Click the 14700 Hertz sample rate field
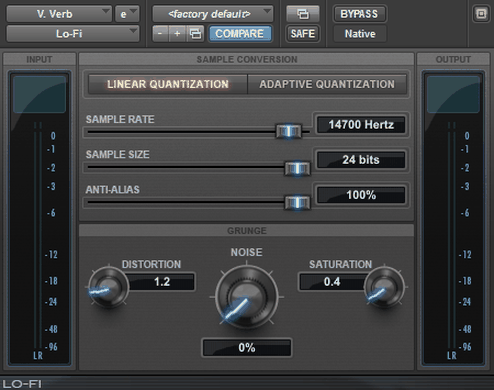This screenshot has width=494, height=390. [x=361, y=125]
